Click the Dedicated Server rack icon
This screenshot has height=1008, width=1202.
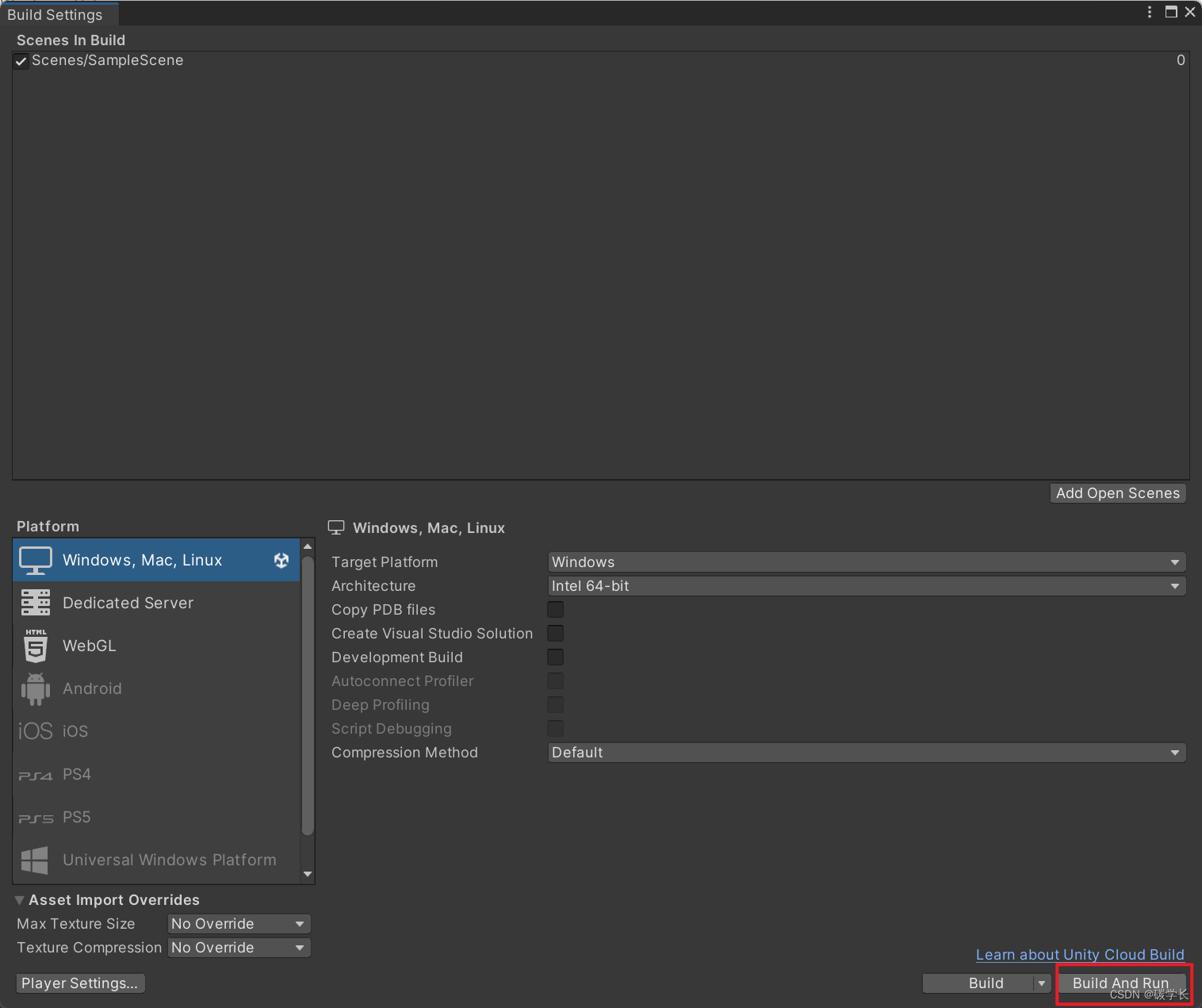tap(36, 603)
